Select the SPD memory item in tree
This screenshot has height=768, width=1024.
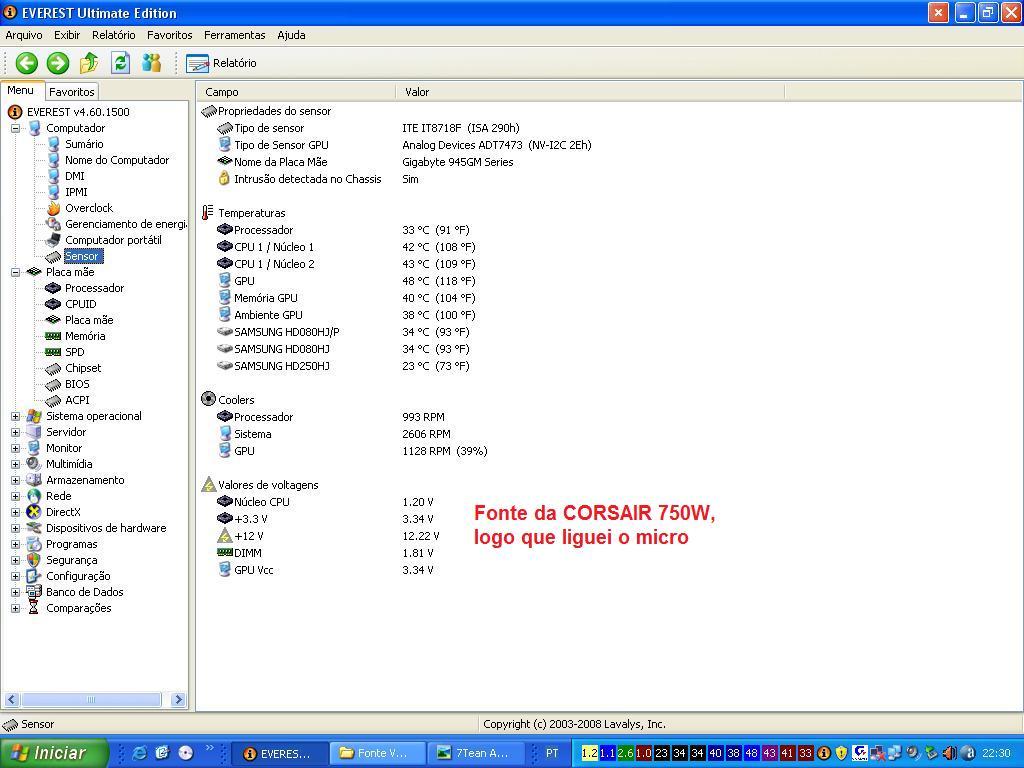tap(74, 352)
